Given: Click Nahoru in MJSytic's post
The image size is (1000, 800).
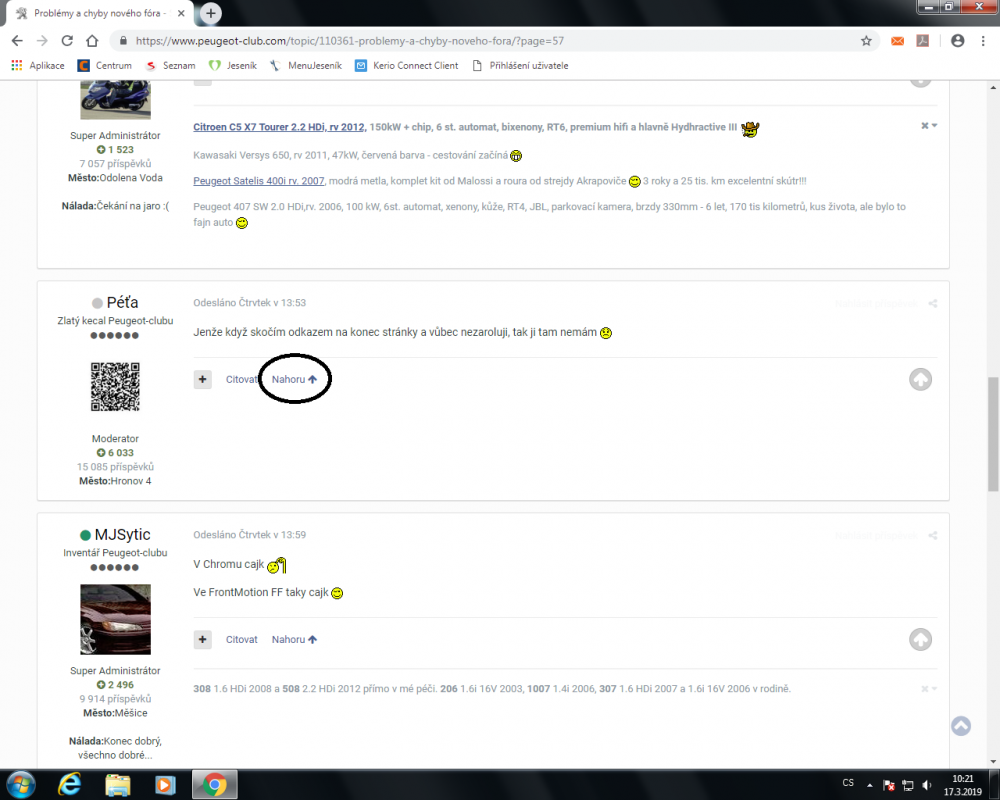Looking at the screenshot, I should pyautogui.click(x=294, y=639).
